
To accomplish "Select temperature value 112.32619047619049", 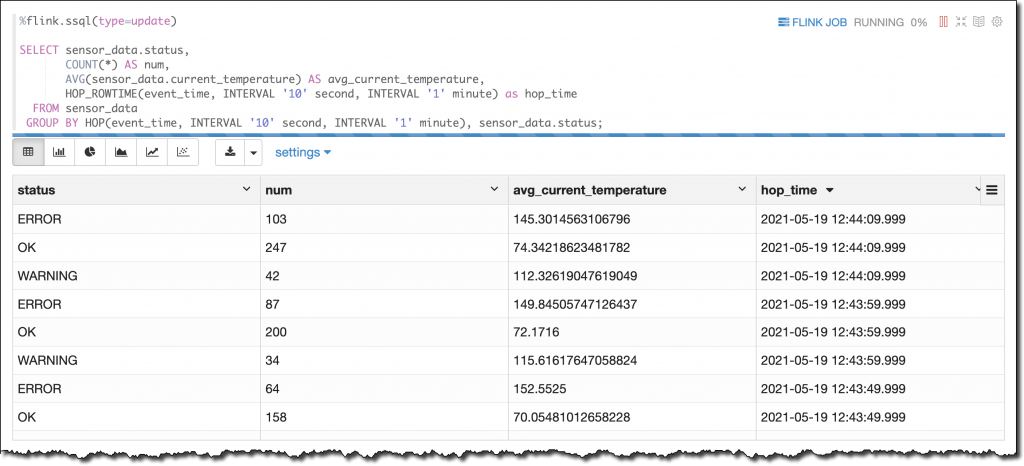I will (575, 275).
